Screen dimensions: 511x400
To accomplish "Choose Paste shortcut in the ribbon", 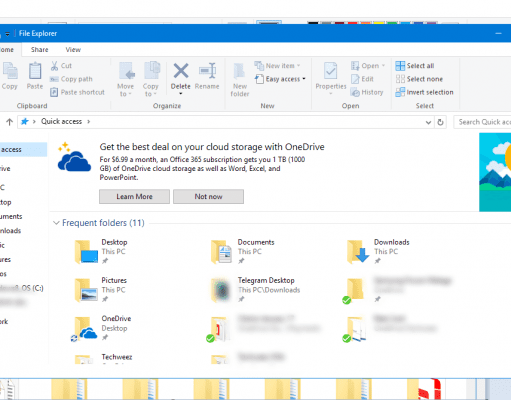I will [77, 92].
